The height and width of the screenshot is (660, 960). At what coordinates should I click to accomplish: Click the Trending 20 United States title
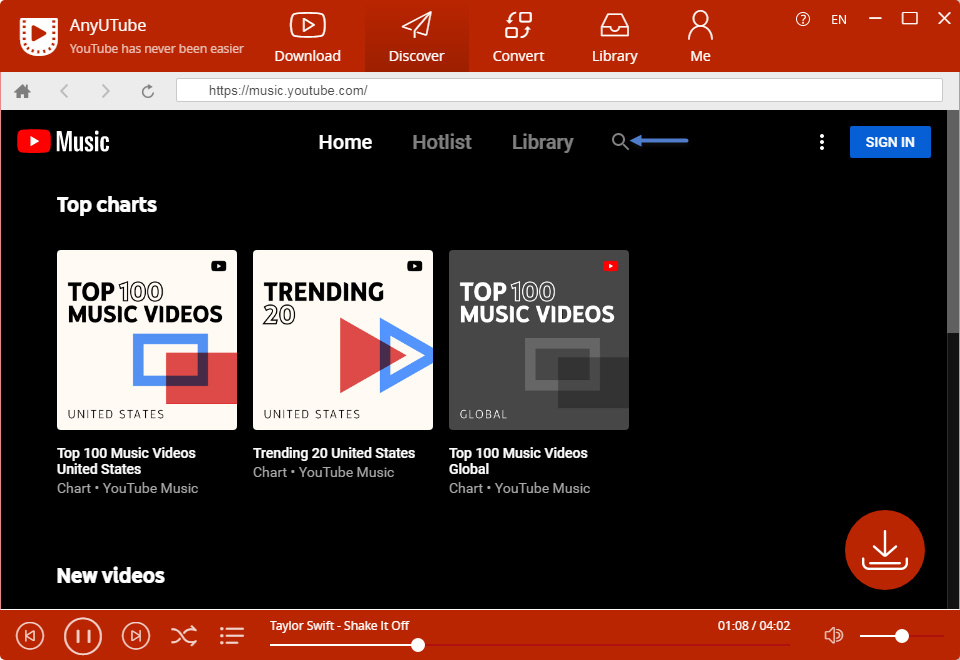[x=334, y=453]
